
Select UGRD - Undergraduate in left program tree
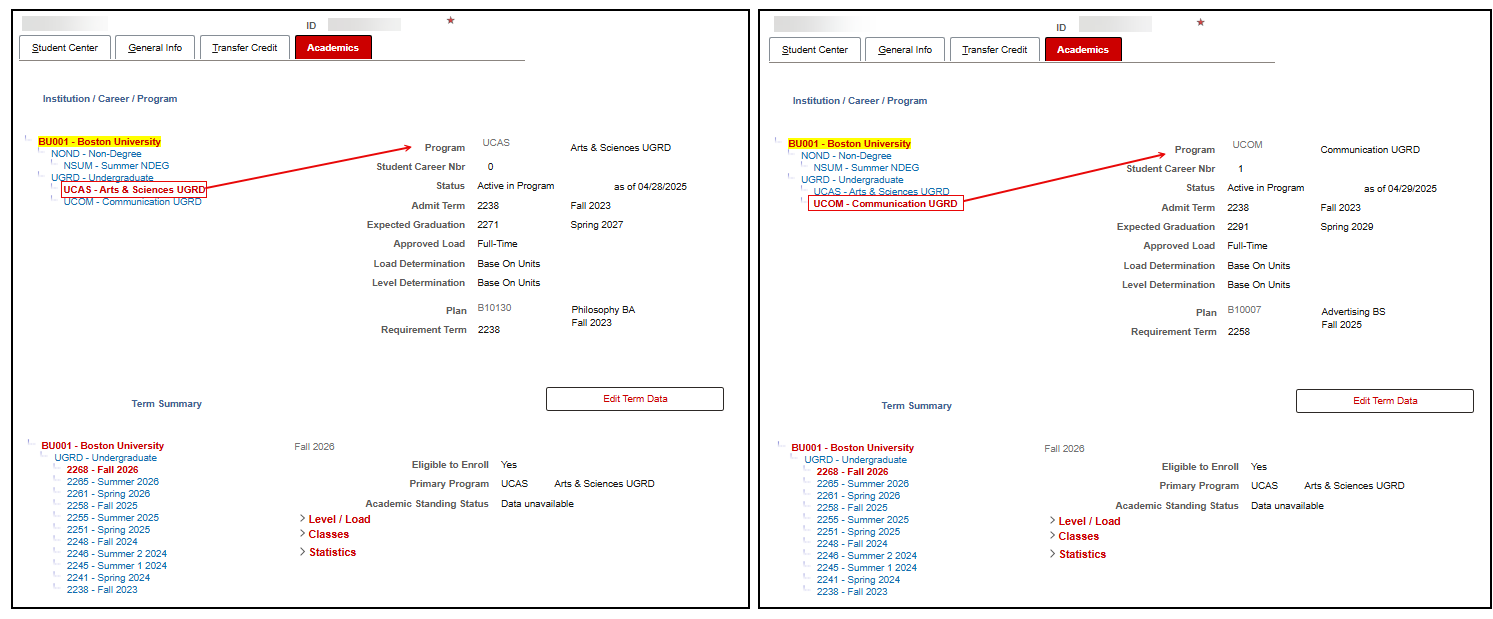click(x=102, y=178)
